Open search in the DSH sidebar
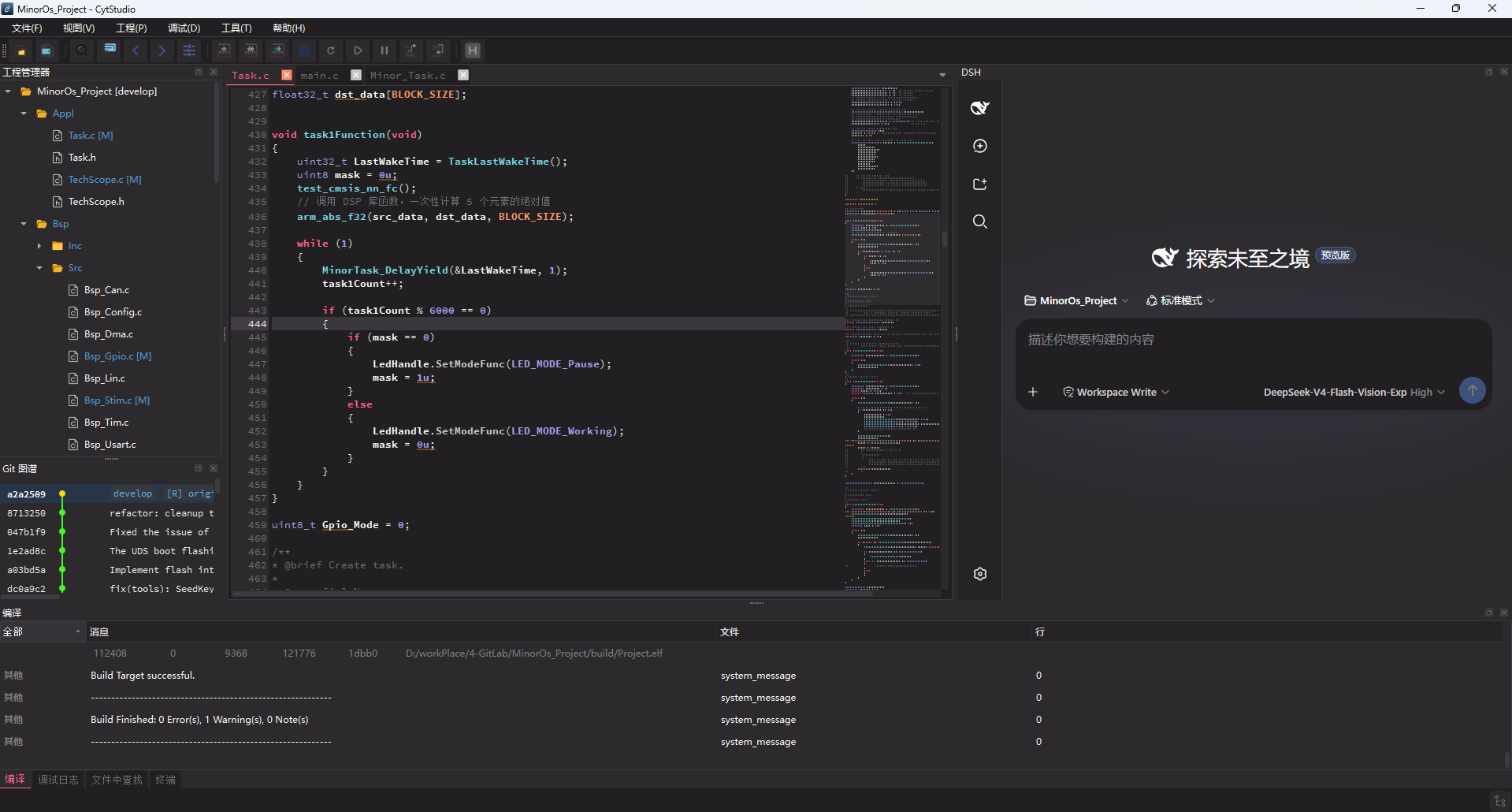 coord(980,222)
